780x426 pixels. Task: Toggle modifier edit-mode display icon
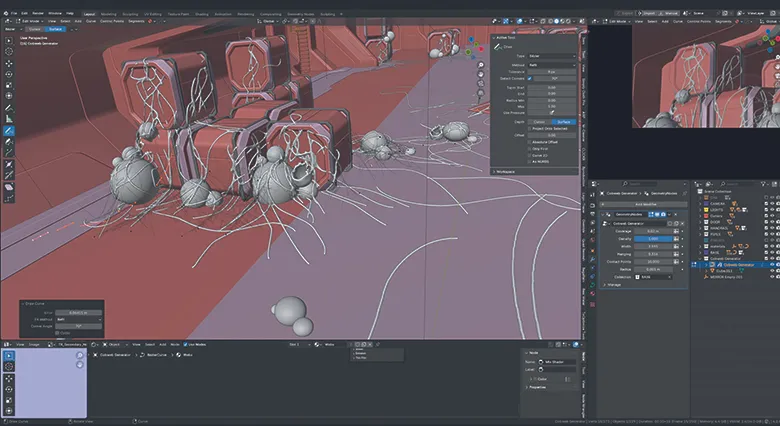pyautogui.click(x=651, y=214)
